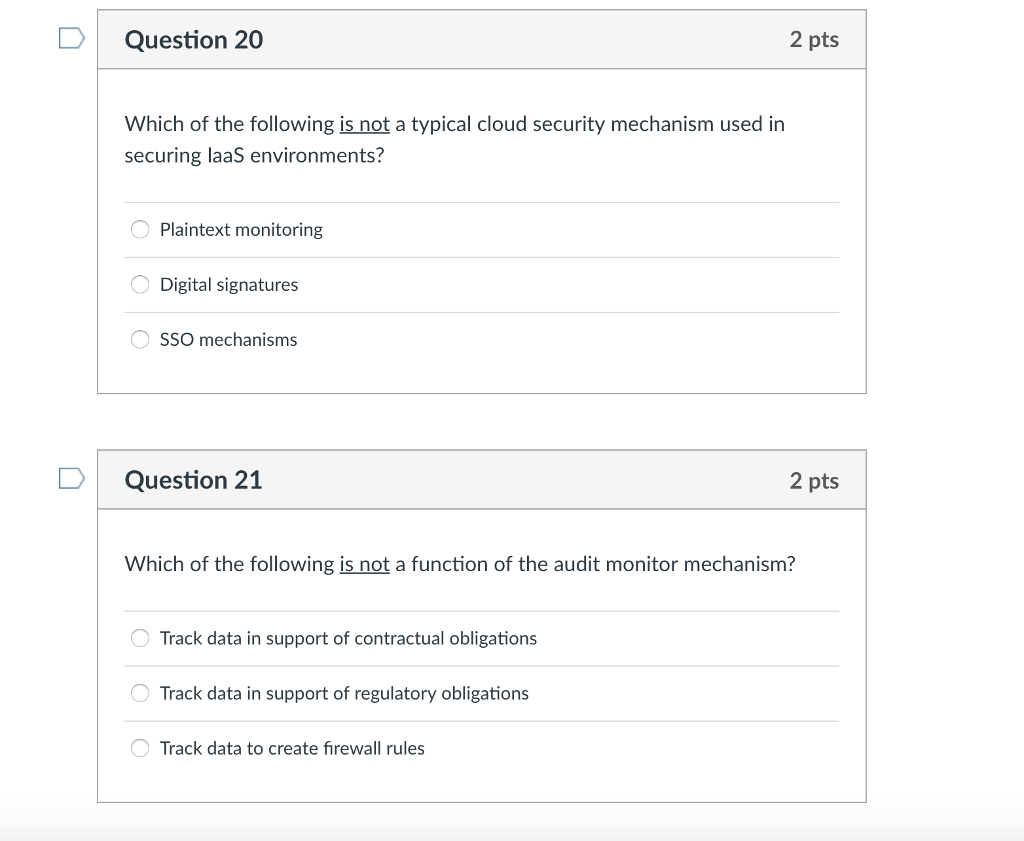Choose Track data for regulatory obligations
The height and width of the screenshot is (841, 1024).
[141, 693]
